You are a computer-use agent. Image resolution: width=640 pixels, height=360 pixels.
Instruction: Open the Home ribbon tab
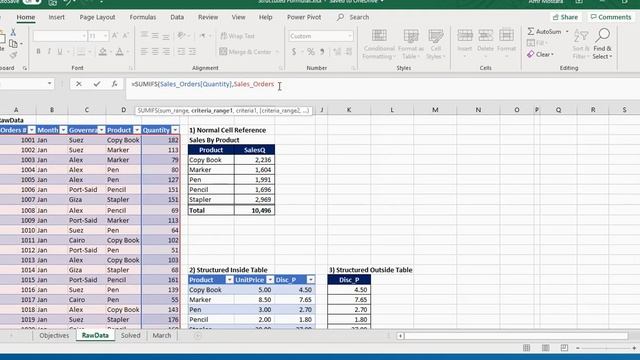[x=26, y=17]
